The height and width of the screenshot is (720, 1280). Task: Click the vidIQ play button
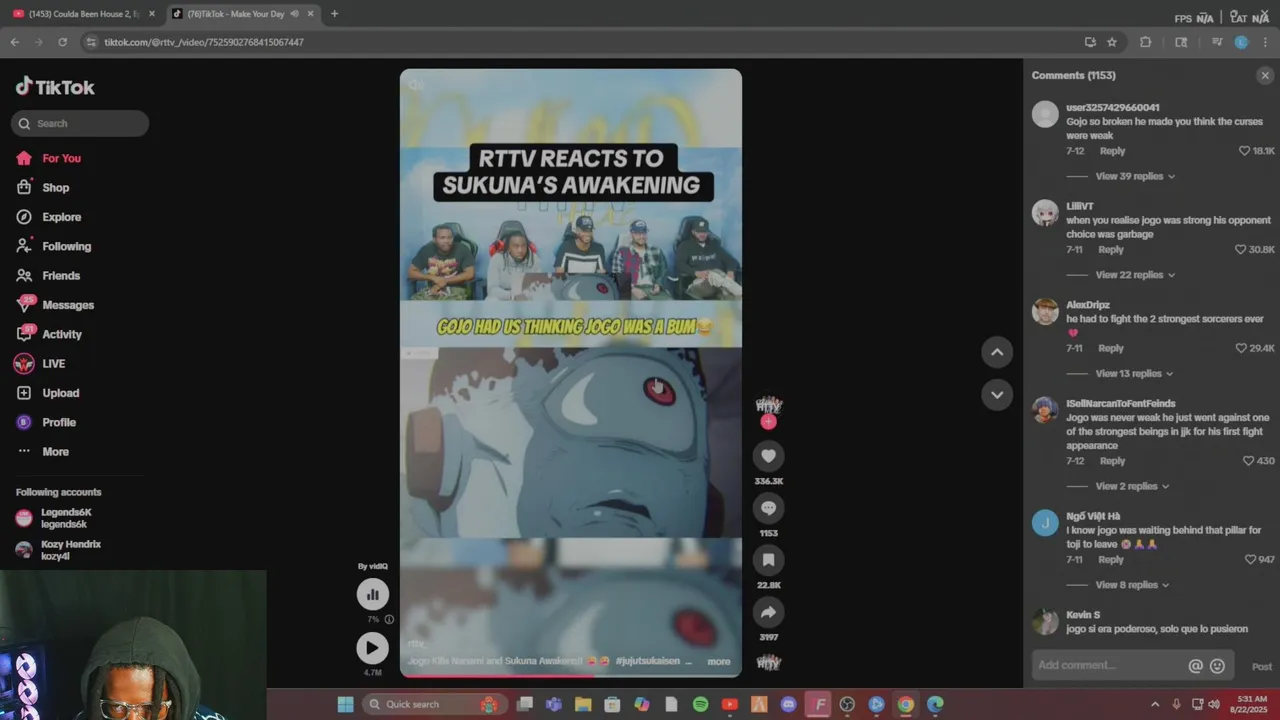tap(373, 648)
